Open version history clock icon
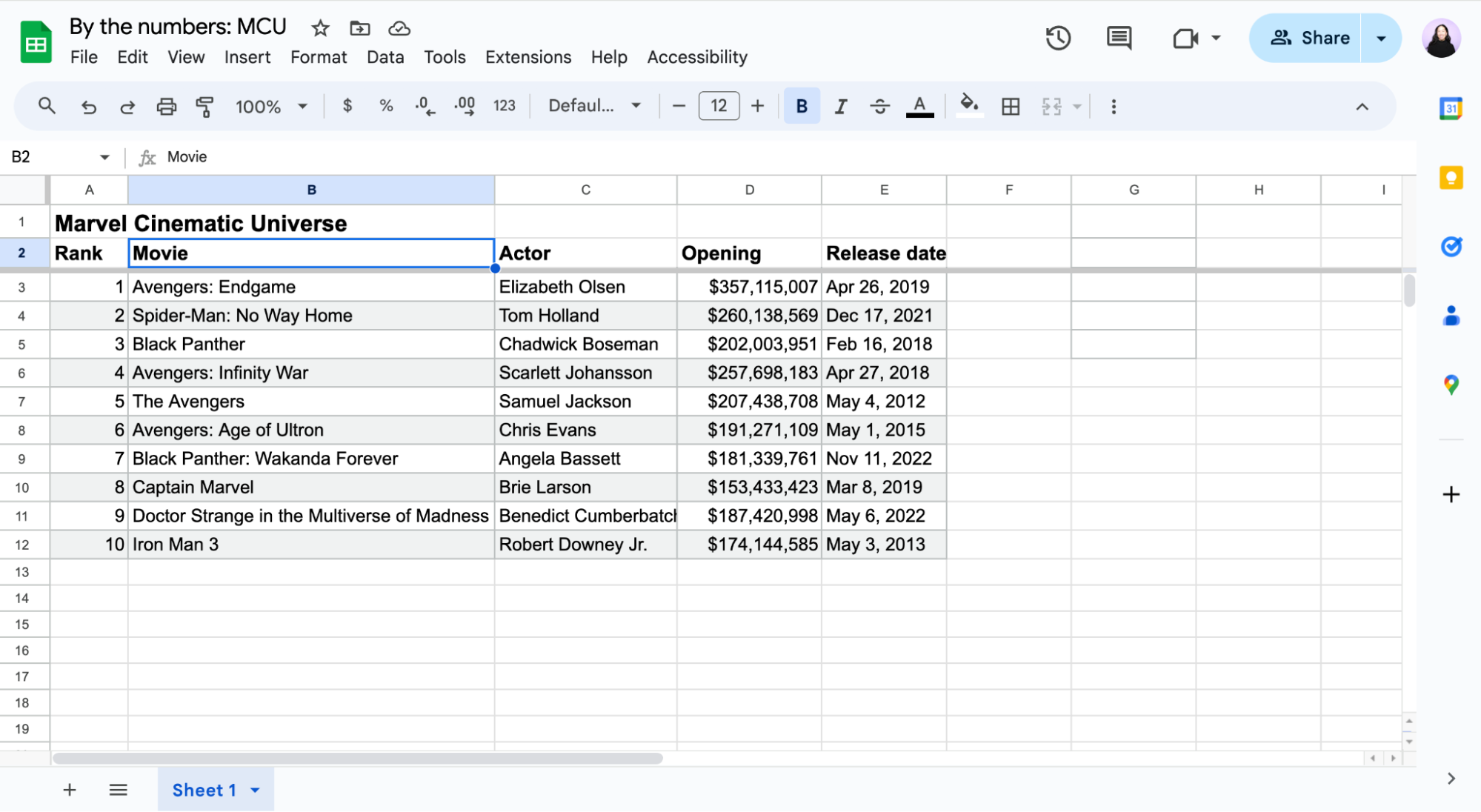 1058,38
